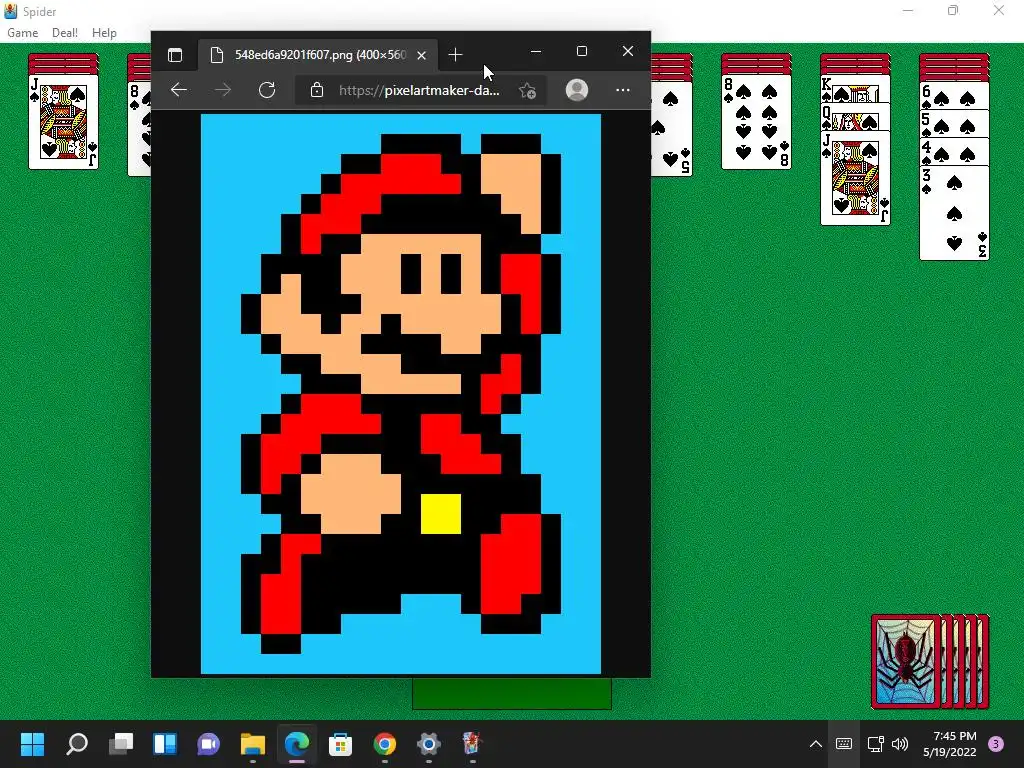Open the clock showing 7:45 PM
1024x768 pixels.
950,744
